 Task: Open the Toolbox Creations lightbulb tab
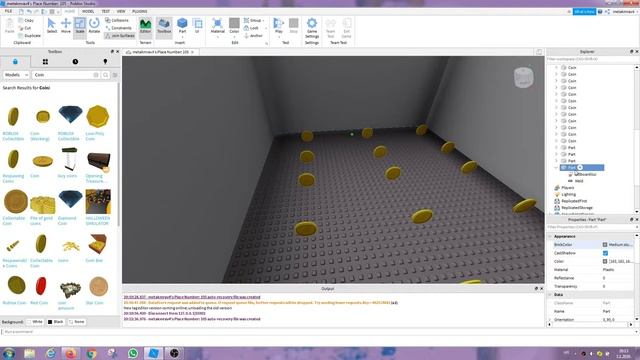[105, 62]
